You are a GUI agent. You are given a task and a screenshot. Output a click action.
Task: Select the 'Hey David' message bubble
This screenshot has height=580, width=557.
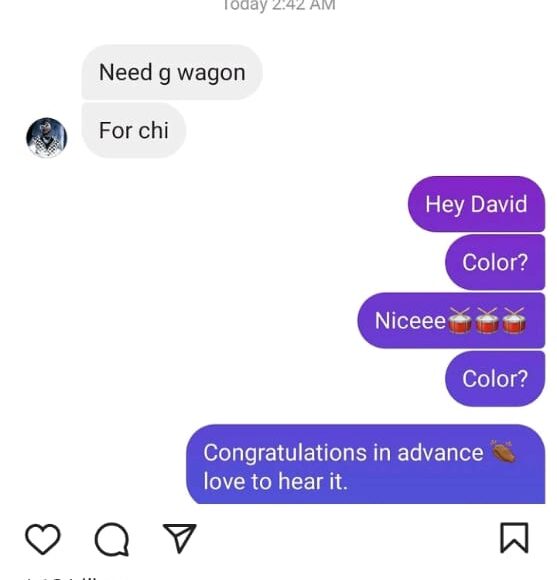tap(476, 204)
